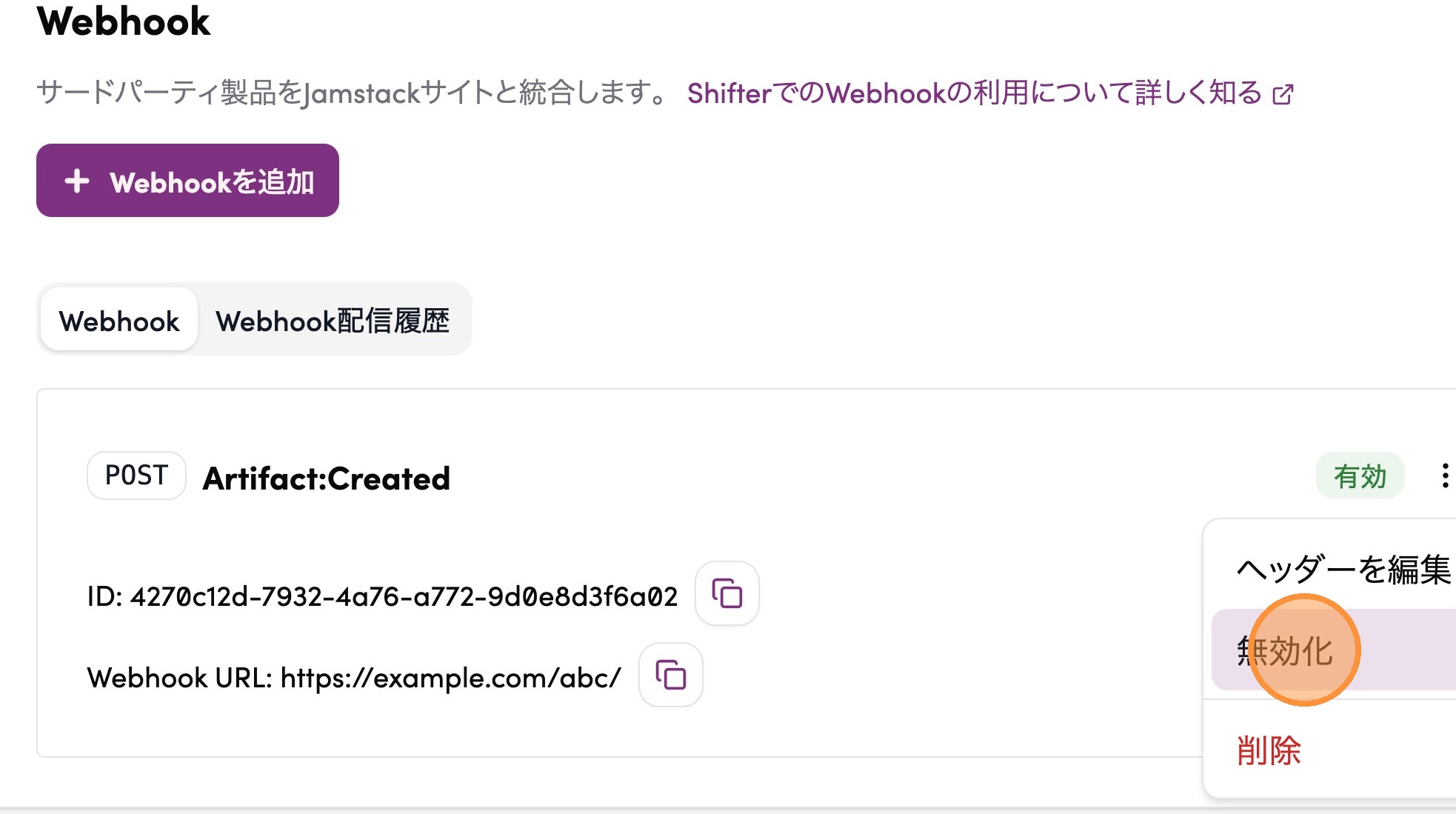Click the external-link icon beside the Shifter docs link
The image size is (1456, 814).
pos(1283,95)
